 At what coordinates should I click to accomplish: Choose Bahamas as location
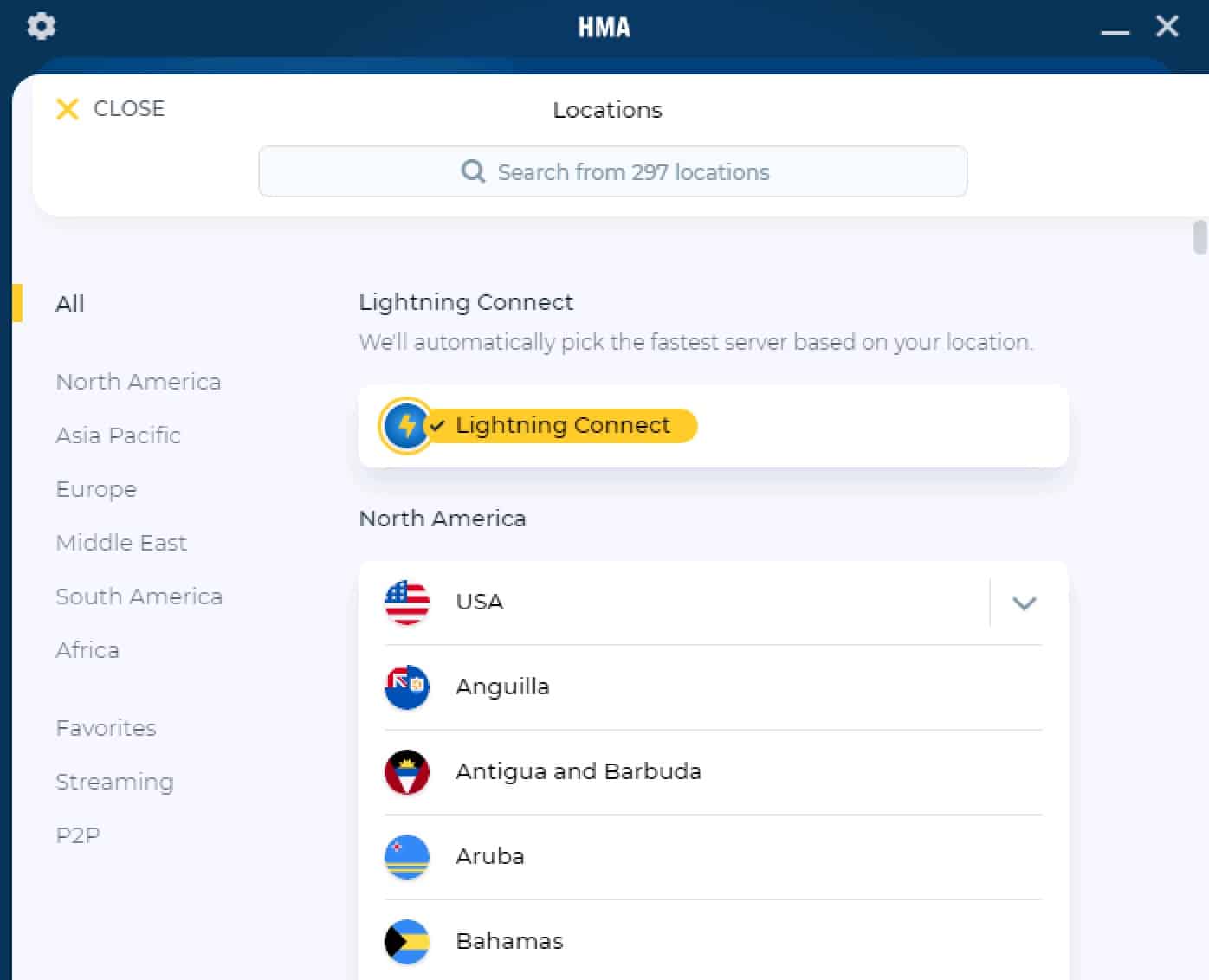coord(713,941)
